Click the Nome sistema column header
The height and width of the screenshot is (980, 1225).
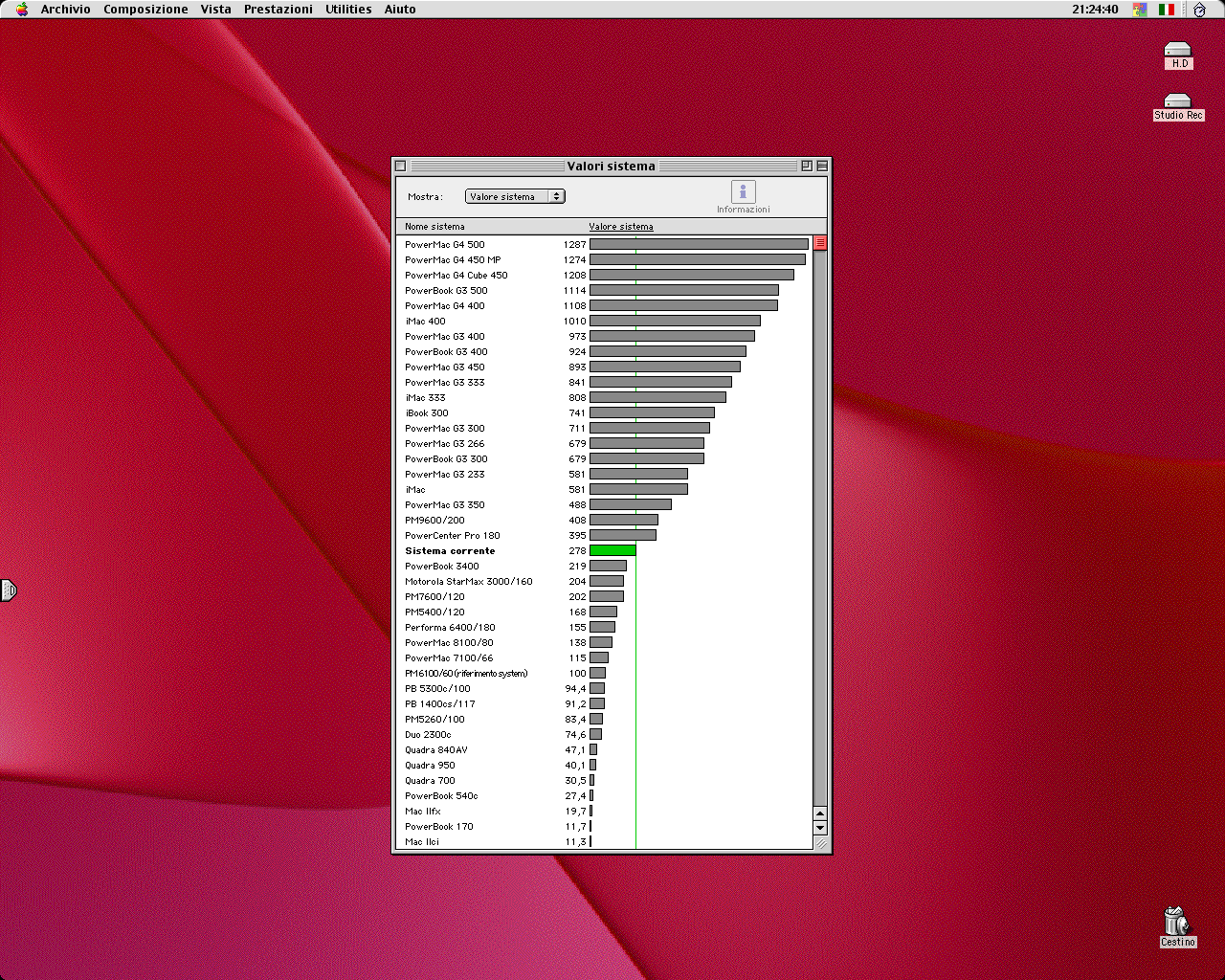(434, 227)
